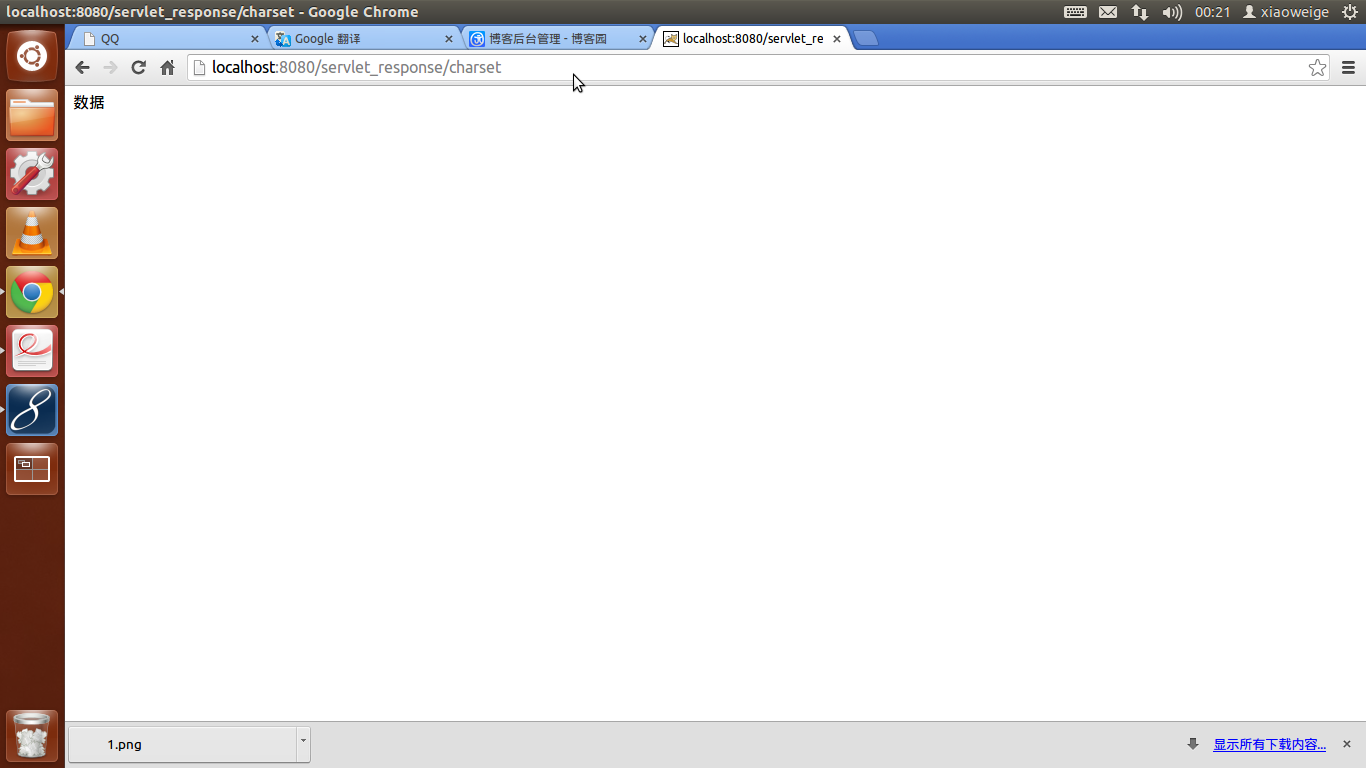Go back to the previous page

click(x=83, y=67)
